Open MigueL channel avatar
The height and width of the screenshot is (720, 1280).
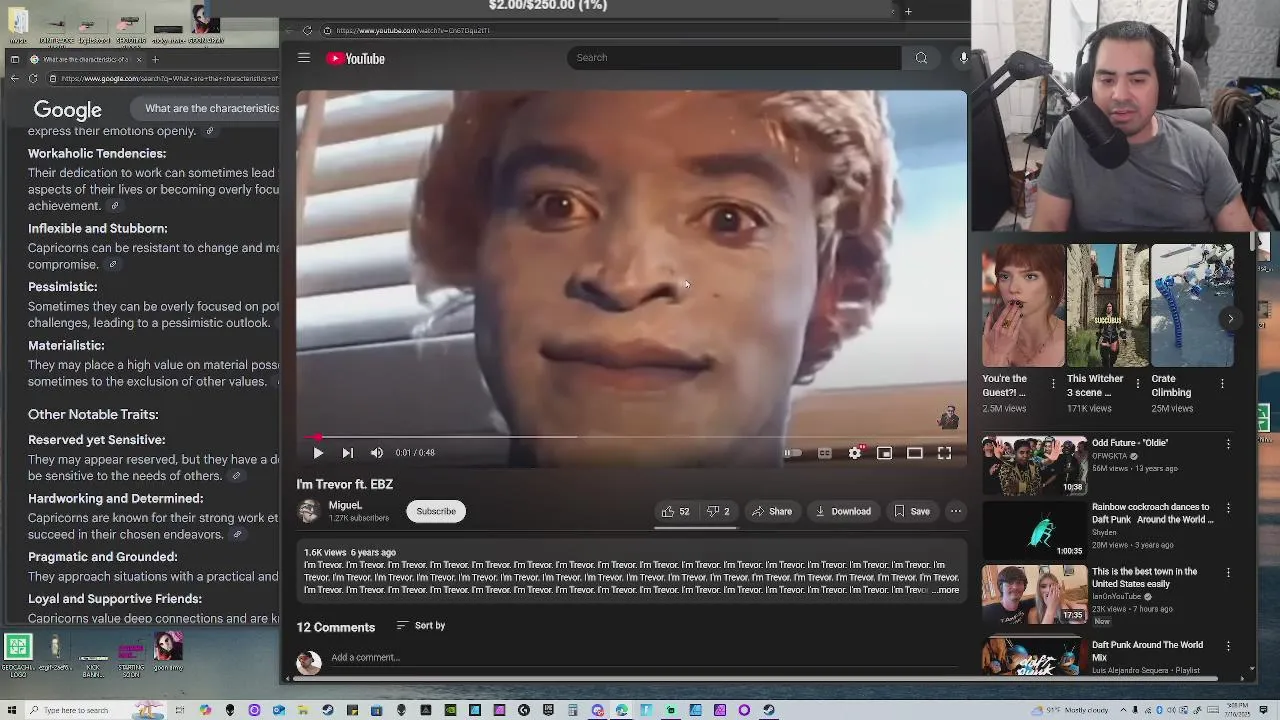pyautogui.click(x=308, y=511)
